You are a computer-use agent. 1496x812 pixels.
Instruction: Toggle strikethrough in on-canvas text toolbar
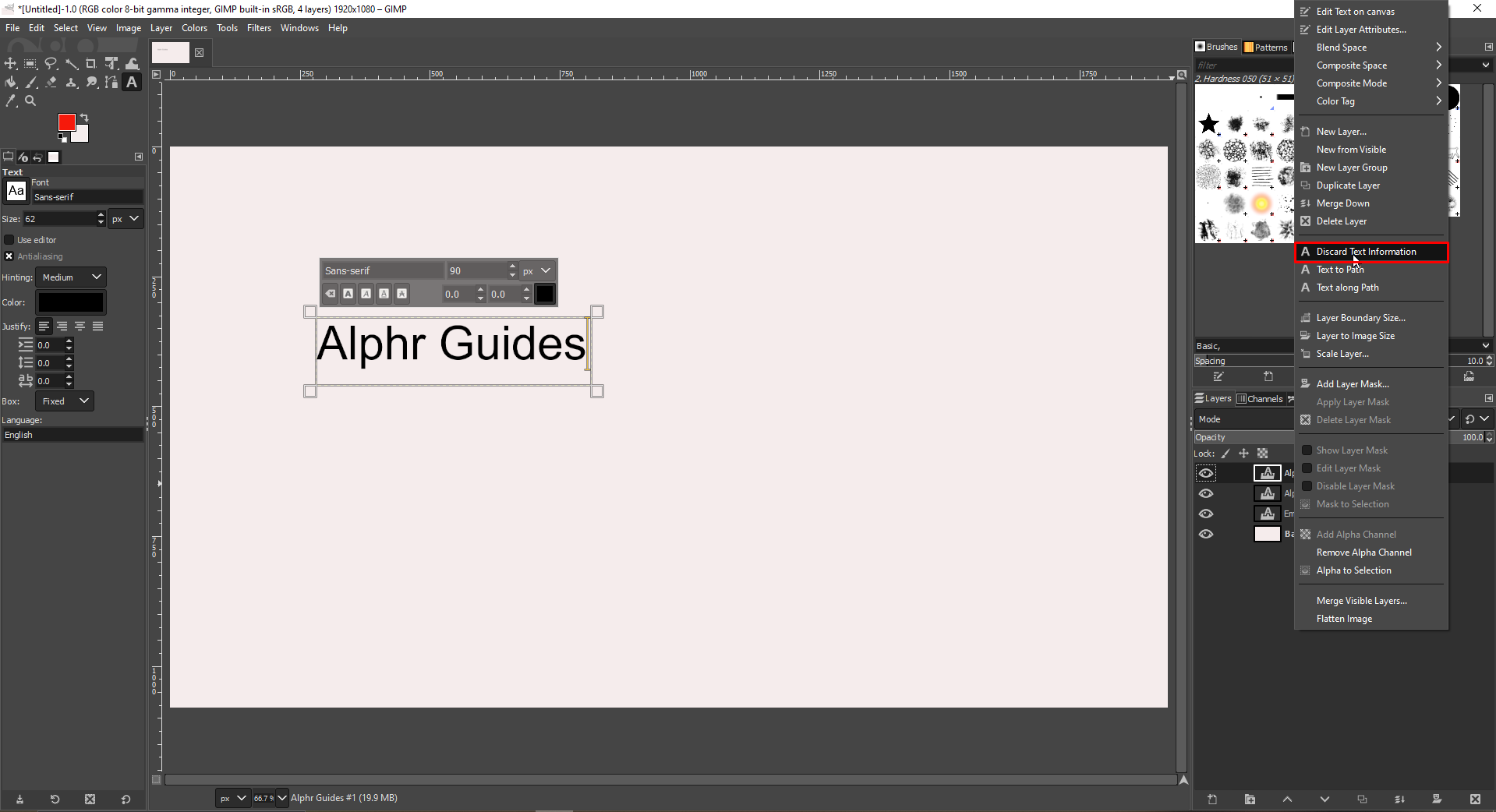click(401, 294)
